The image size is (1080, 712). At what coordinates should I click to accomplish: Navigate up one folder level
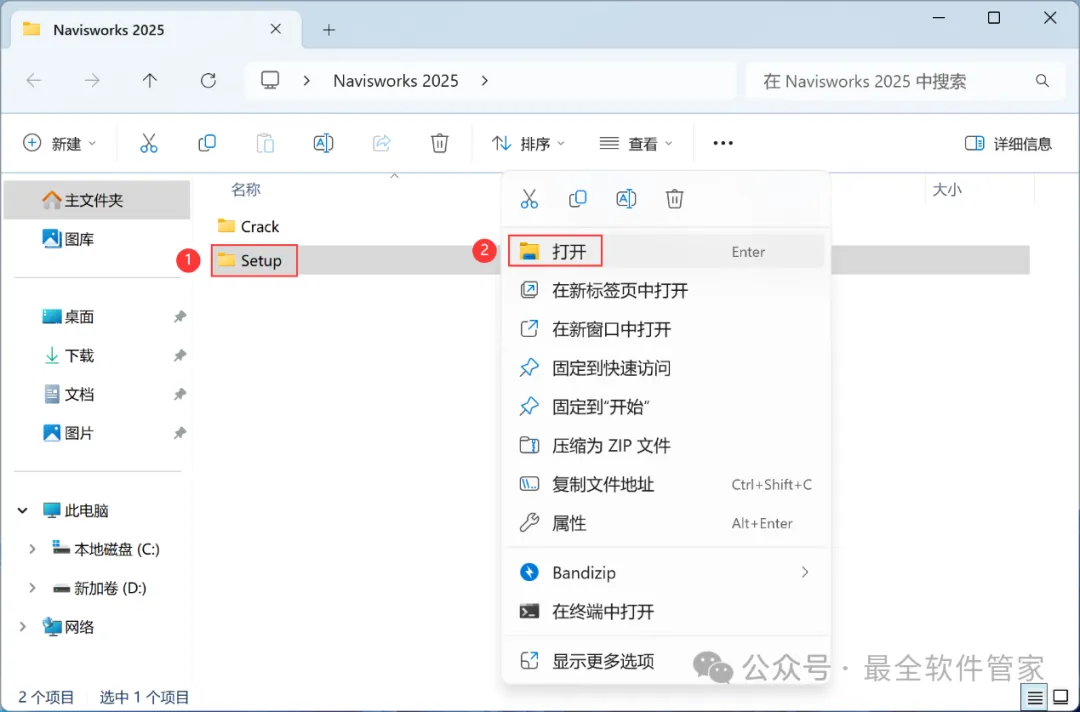pyautogui.click(x=149, y=81)
